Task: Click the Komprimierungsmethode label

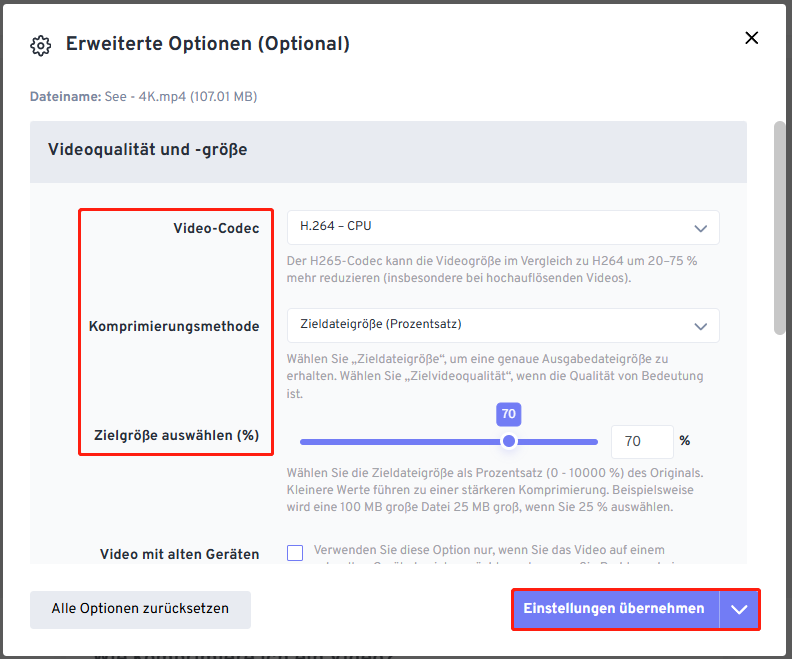Action: 174,326
